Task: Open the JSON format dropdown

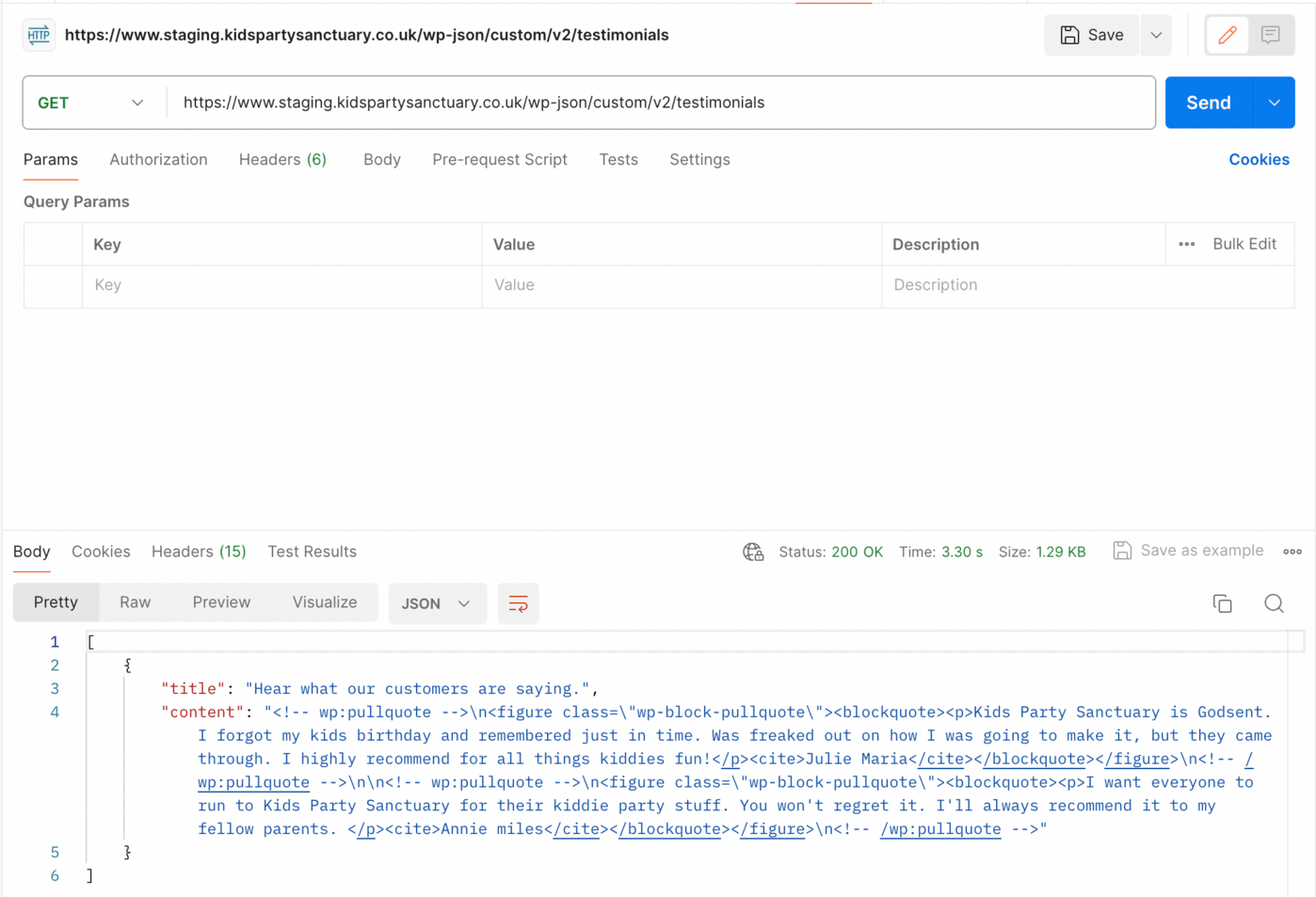Action: pyautogui.click(x=436, y=603)
